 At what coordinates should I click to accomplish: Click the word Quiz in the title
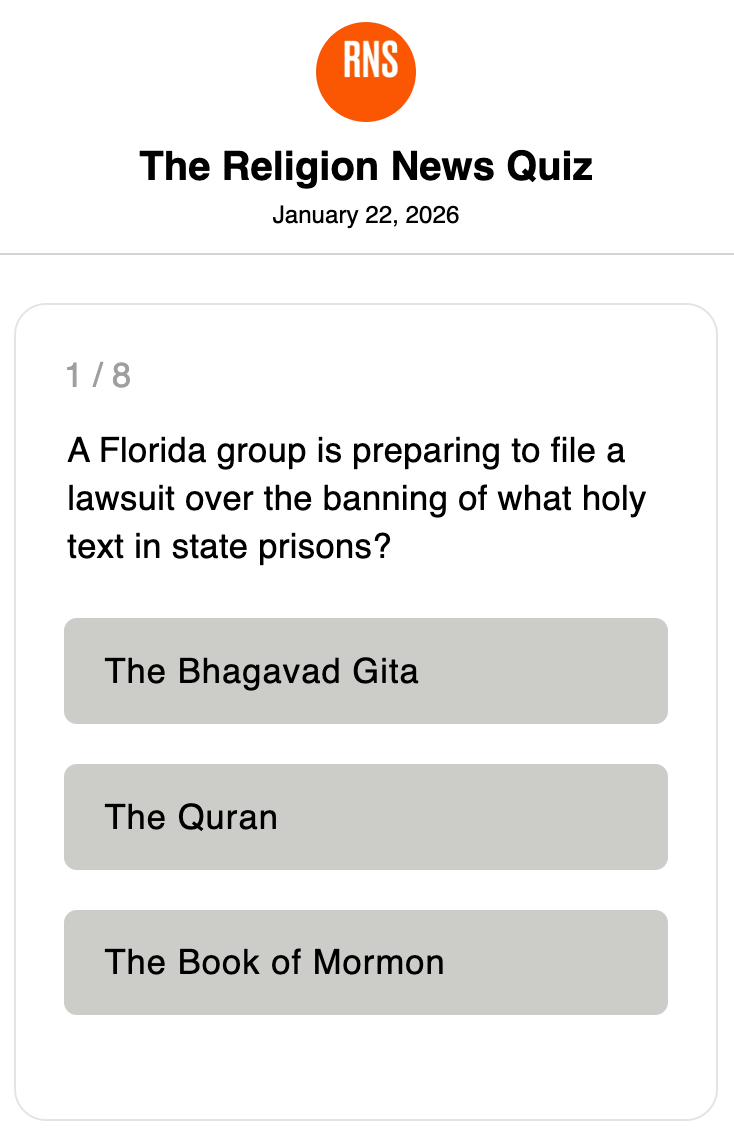point(549,166)
